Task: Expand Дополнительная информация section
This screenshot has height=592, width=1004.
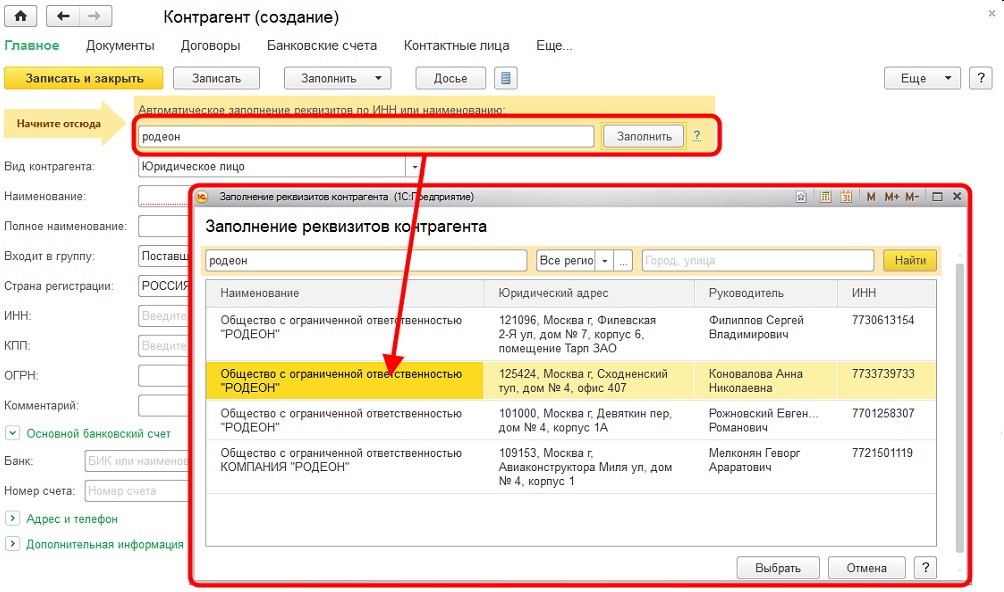Action: (12, 544)
